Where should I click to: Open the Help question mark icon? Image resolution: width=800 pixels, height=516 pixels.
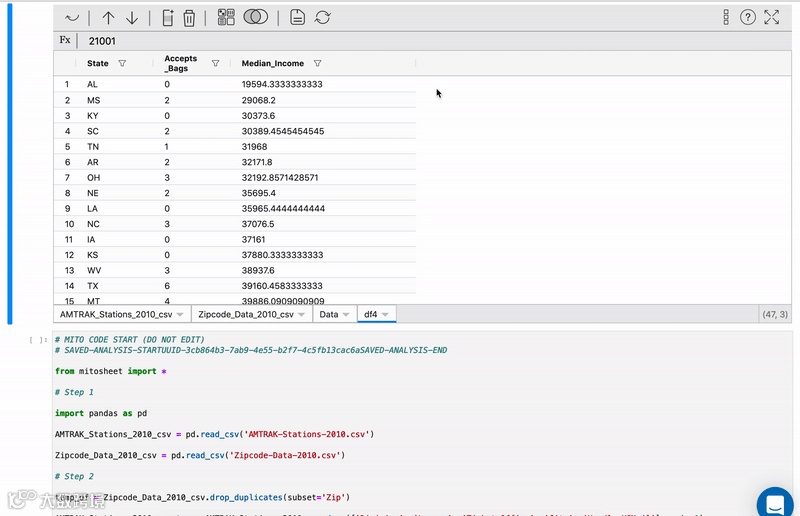(747, 17)
